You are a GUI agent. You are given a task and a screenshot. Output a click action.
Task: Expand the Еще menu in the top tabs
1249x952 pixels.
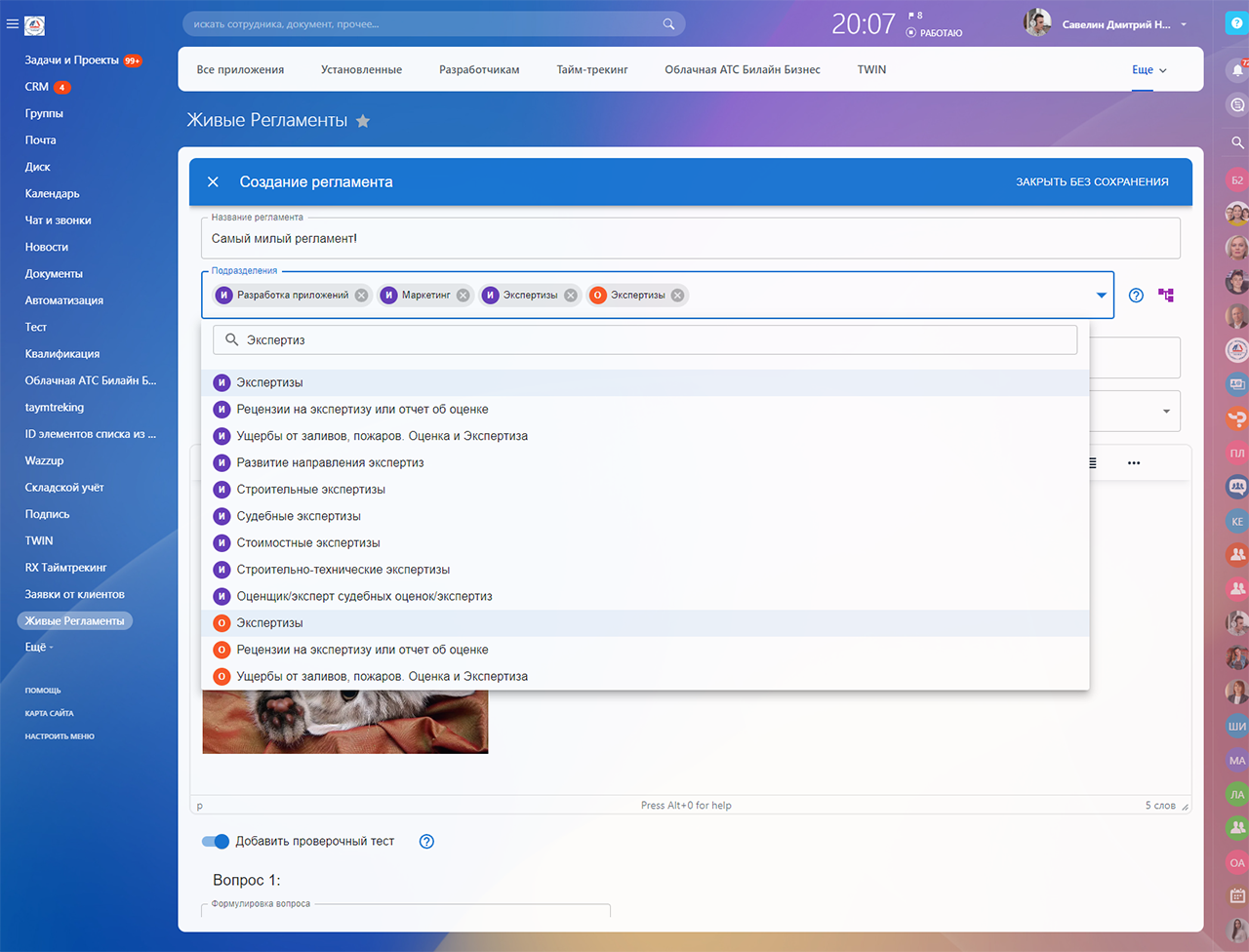pos(1148,70)
